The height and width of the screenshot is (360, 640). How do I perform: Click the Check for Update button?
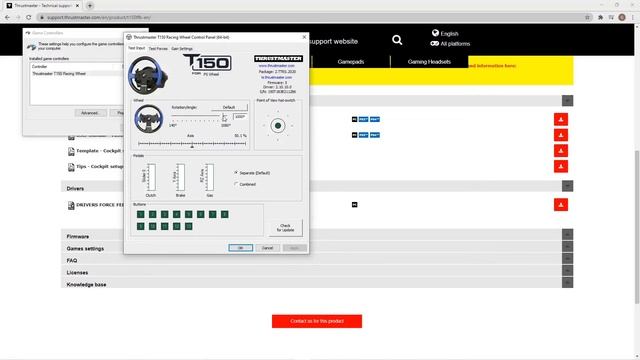click(285, 228)
